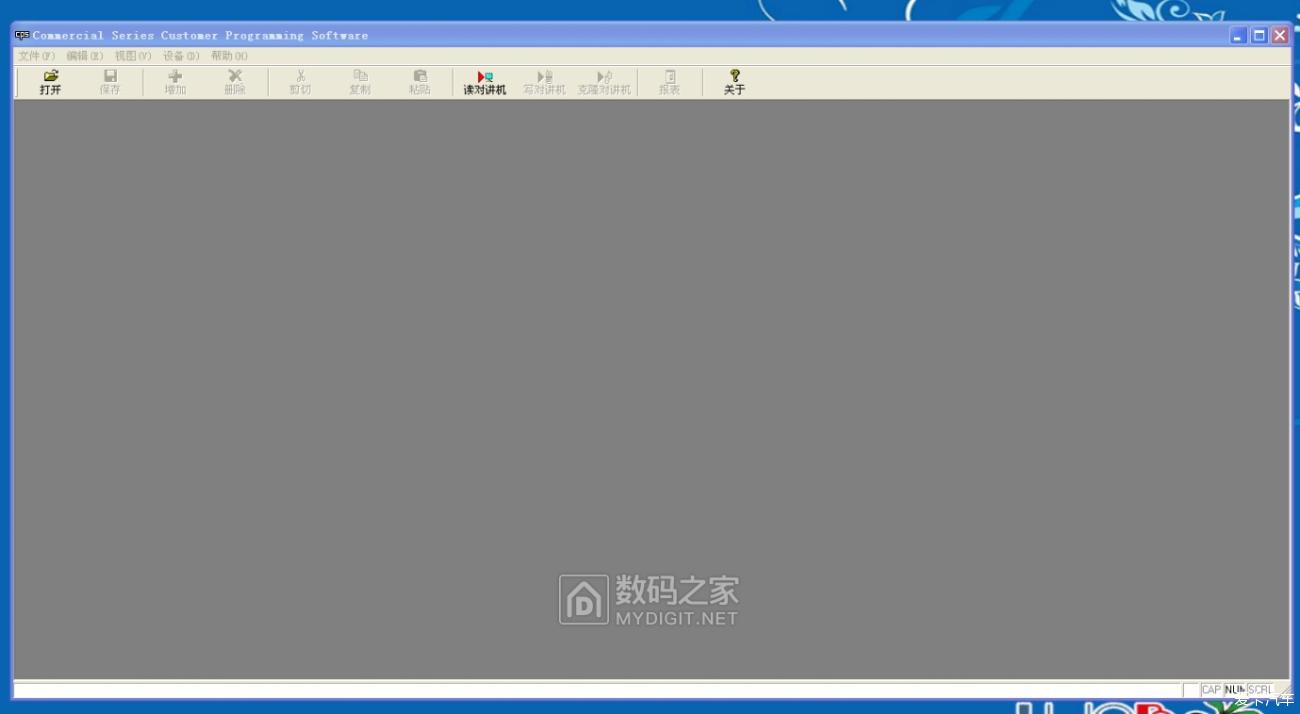
Task: Click the 剪切 (Cut) toolbar icon
Action: pyautogui.click(x=300, y=81)
